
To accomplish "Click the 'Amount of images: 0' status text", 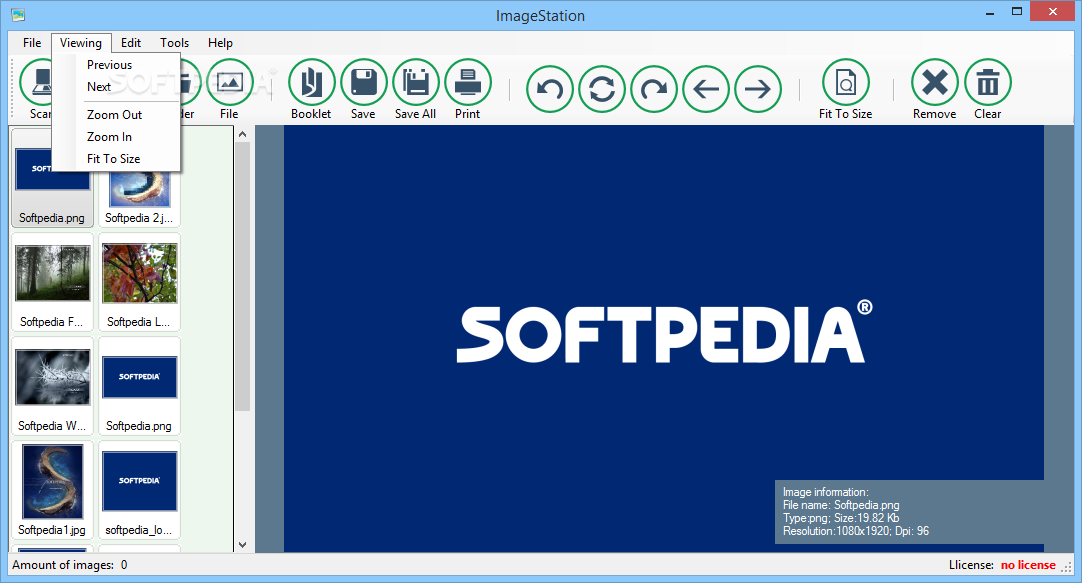I will click(70, 565).
